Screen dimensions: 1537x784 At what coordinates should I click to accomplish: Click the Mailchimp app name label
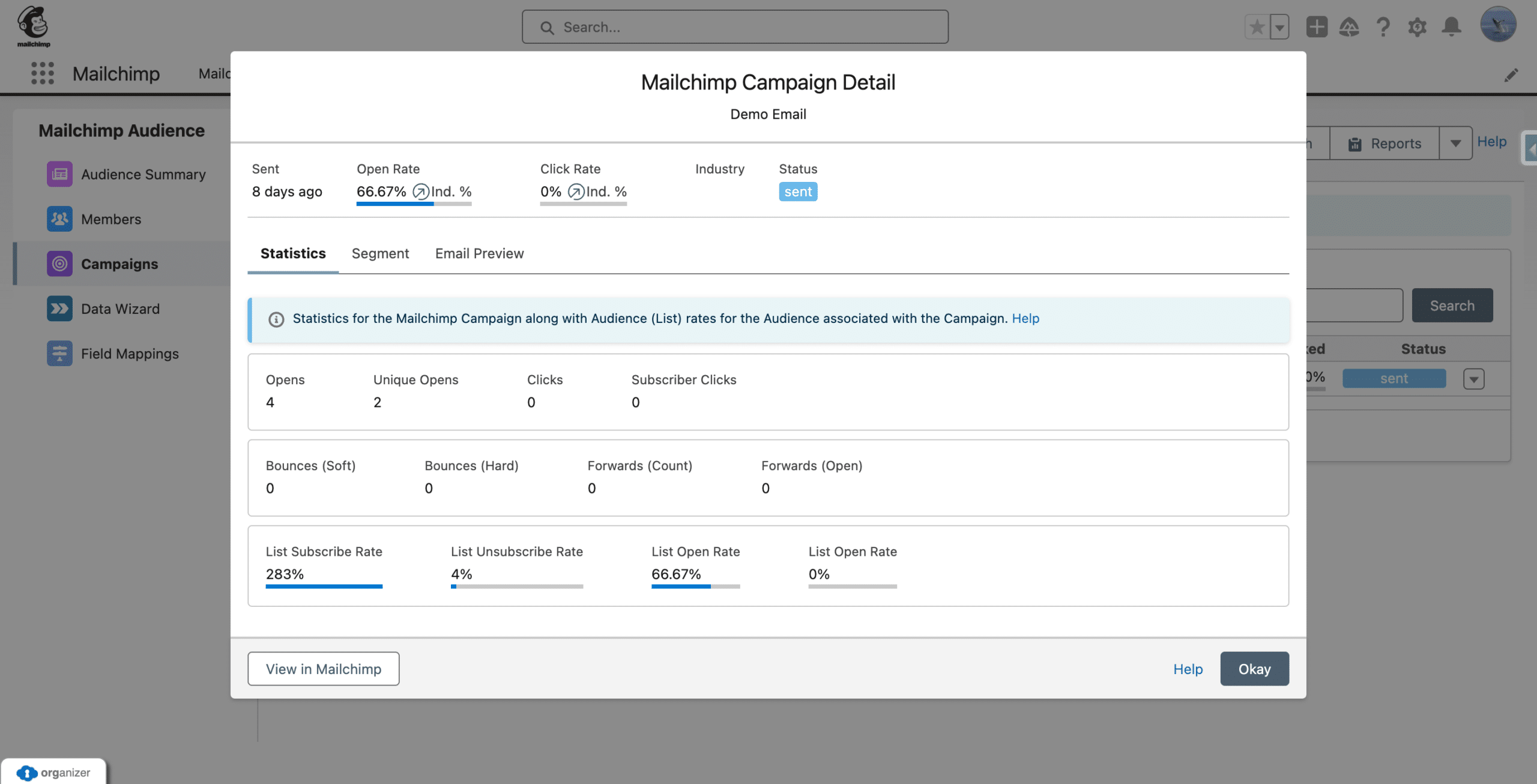tap(116, 74)
